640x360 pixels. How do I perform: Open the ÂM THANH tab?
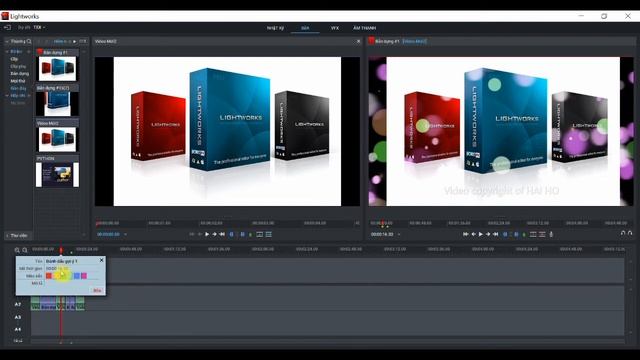point(364,28)
